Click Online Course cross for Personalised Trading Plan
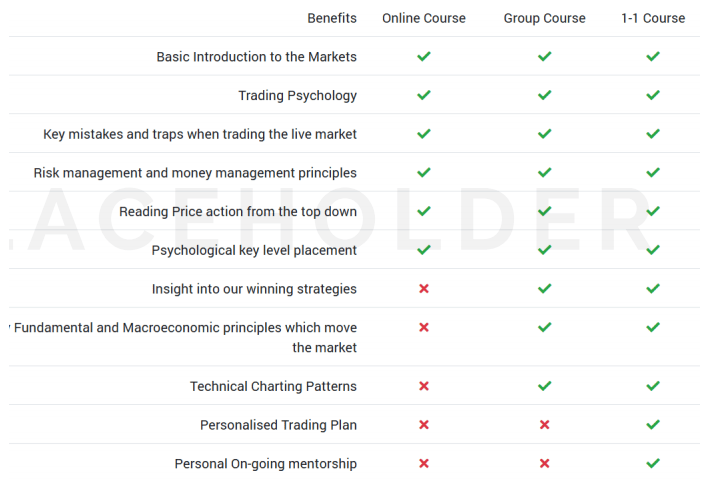Screen dimensions: 714x488 (x=424, y=425)
